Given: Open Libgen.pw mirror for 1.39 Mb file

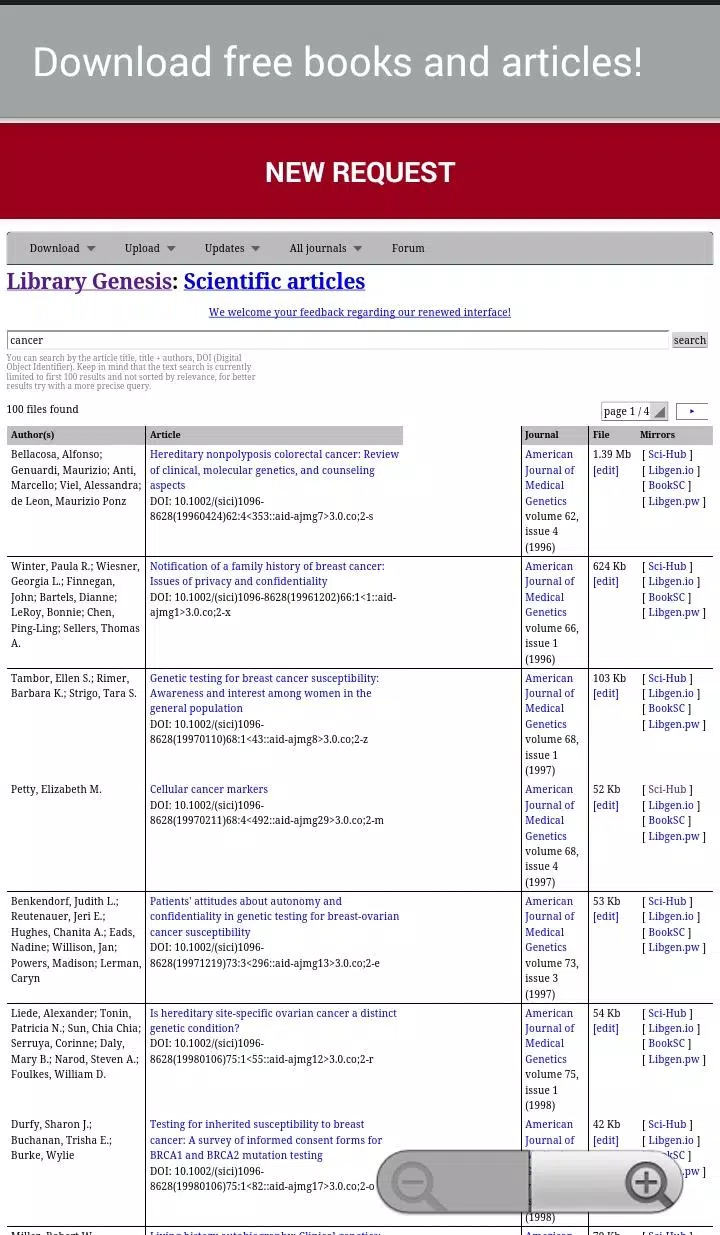Looking at the screenshot, I should coord(673,501).
